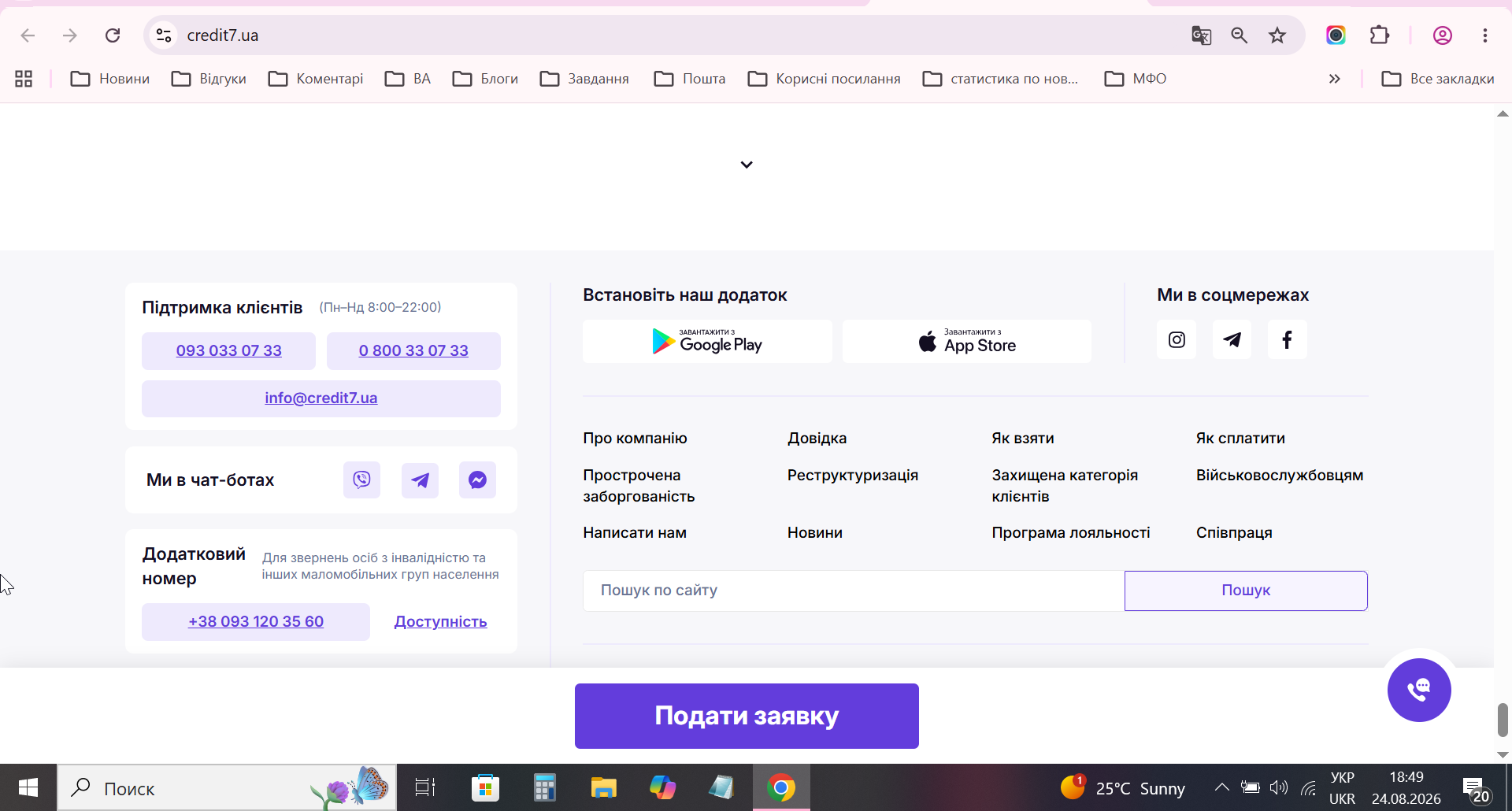
Task: Open the Прострочена заборгованість link
Action: [x=639, y=486]
